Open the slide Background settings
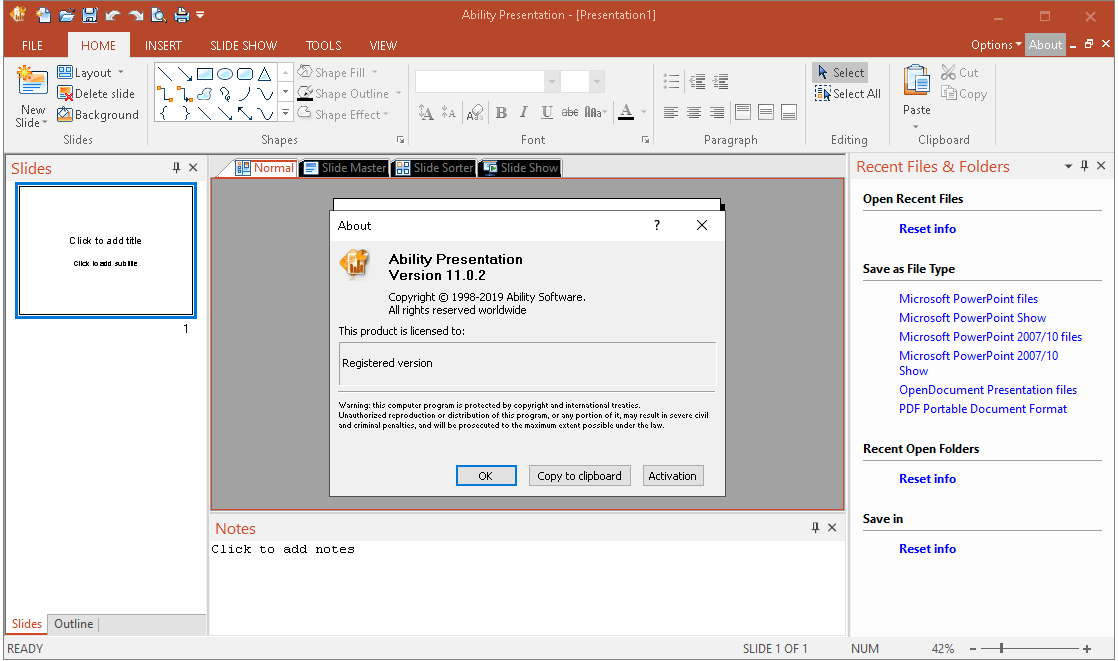The image size is (1118, 661). click(x=98, y=114)
